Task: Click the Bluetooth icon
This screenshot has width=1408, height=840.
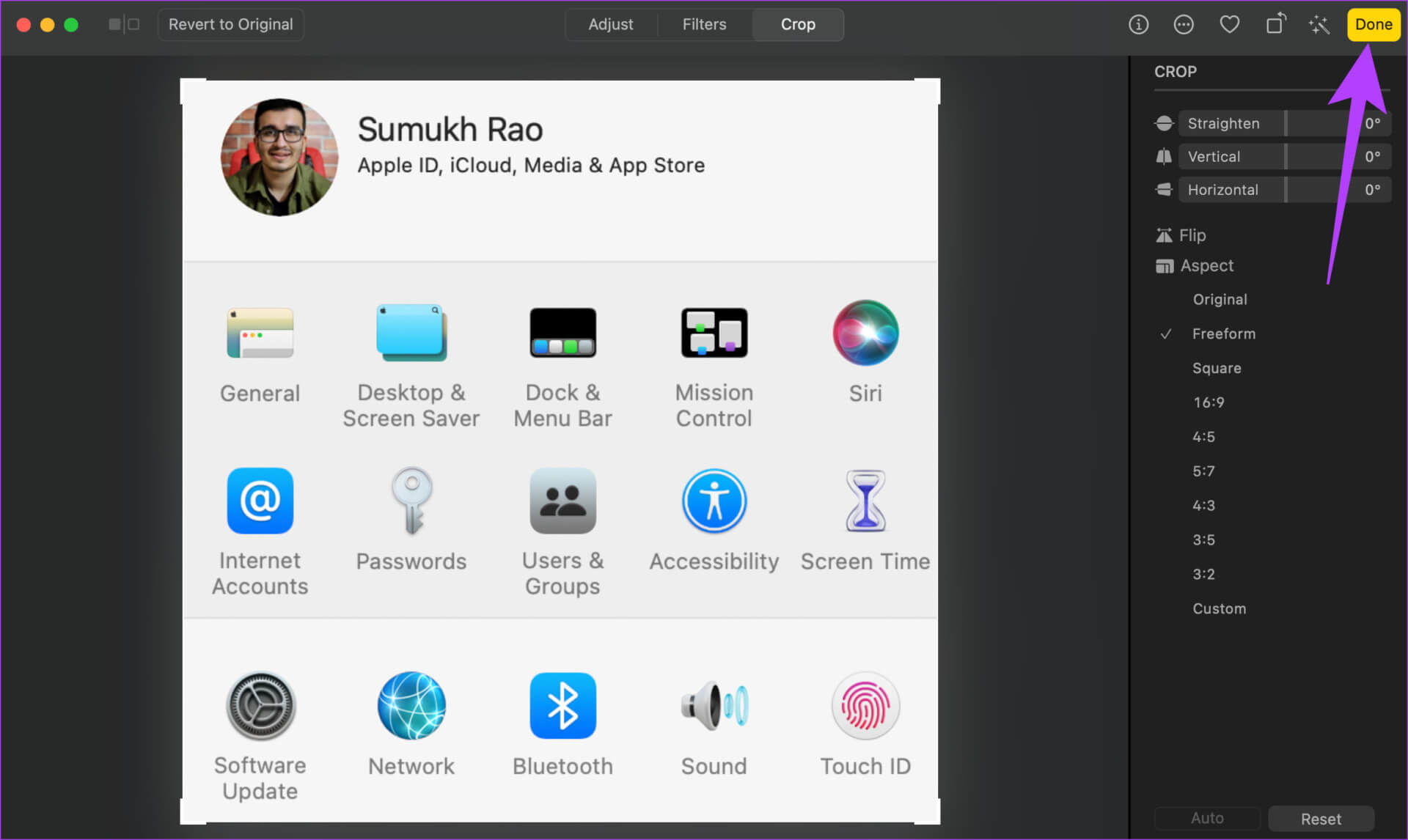Action: (x=562, y=706)
